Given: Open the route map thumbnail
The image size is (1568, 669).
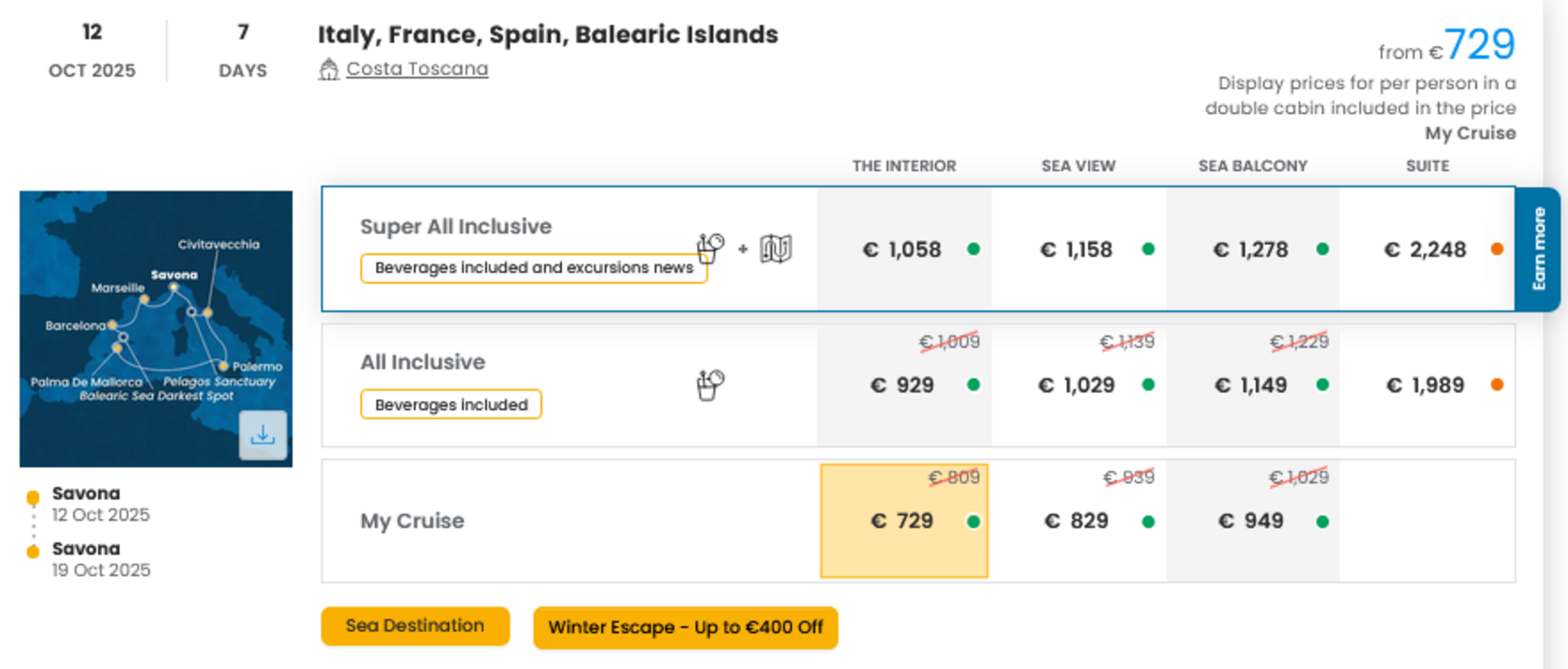Looking at the screenshot, I should click(x=156, y=329).
